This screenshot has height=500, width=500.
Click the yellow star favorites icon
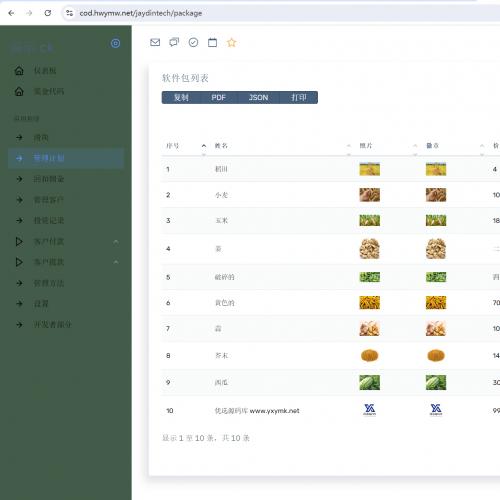pos(231,42)
